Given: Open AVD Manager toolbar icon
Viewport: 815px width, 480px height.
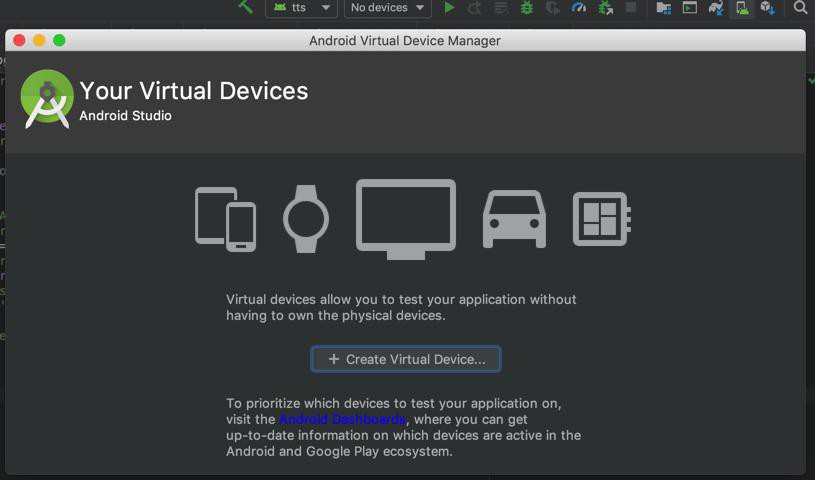Looking at the screenshot, I should [x=742, y=8].
